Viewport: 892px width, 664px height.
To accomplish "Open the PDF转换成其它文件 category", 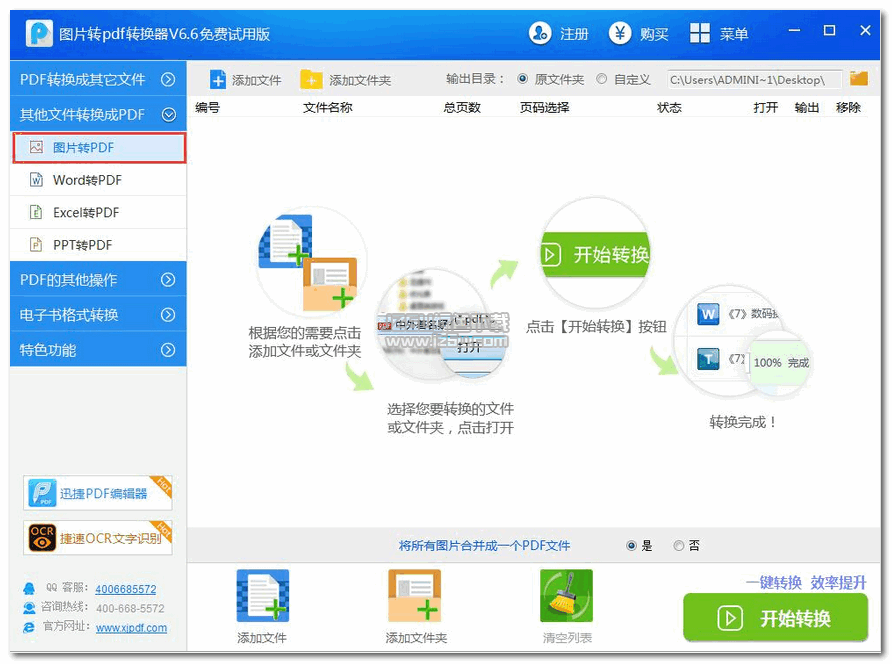I will [98, 79].
